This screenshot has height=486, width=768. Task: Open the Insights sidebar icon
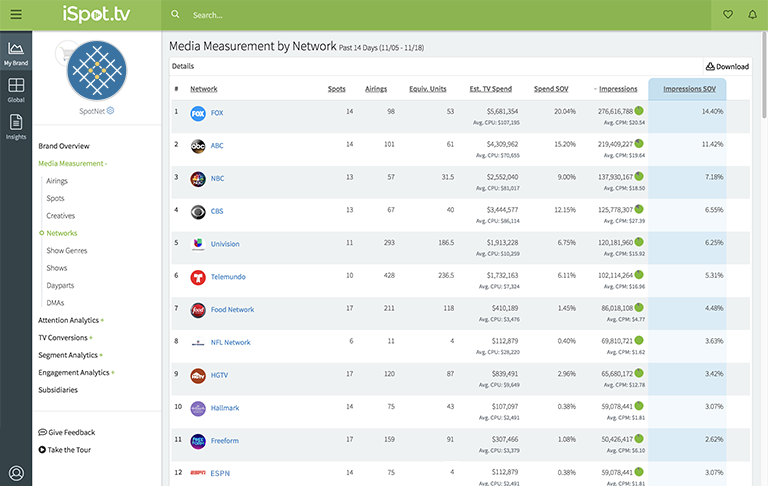pos(15,125)
